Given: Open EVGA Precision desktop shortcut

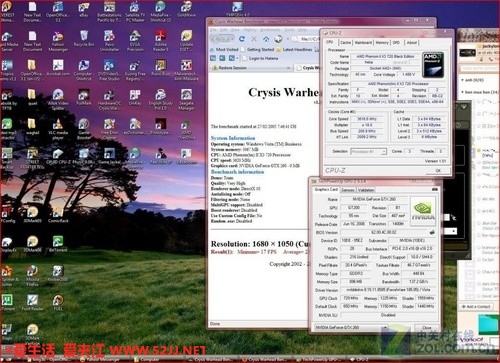Looking at the screenshot, I should [135, 41].
